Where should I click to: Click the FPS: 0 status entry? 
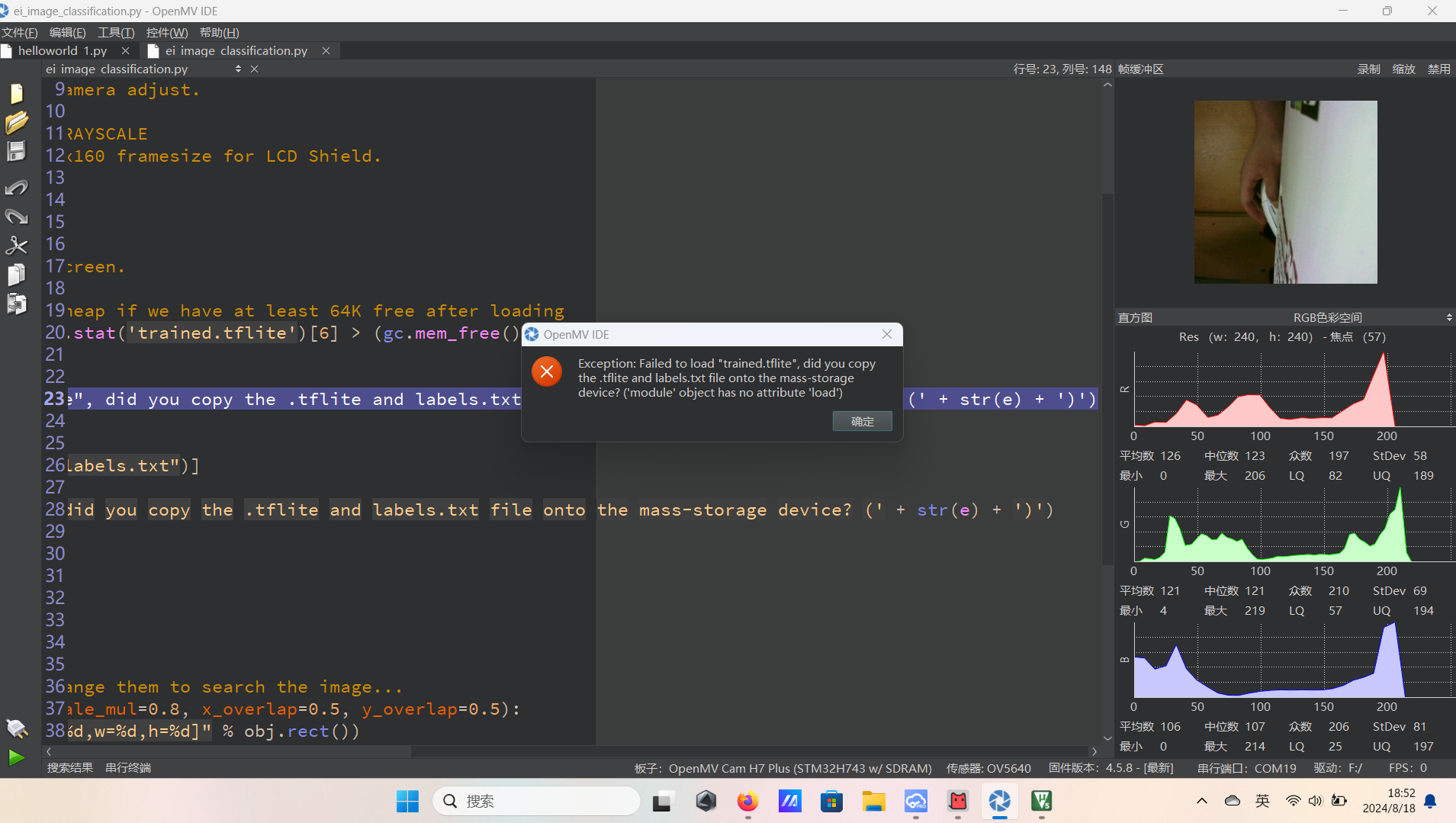tap(1408, 768)
